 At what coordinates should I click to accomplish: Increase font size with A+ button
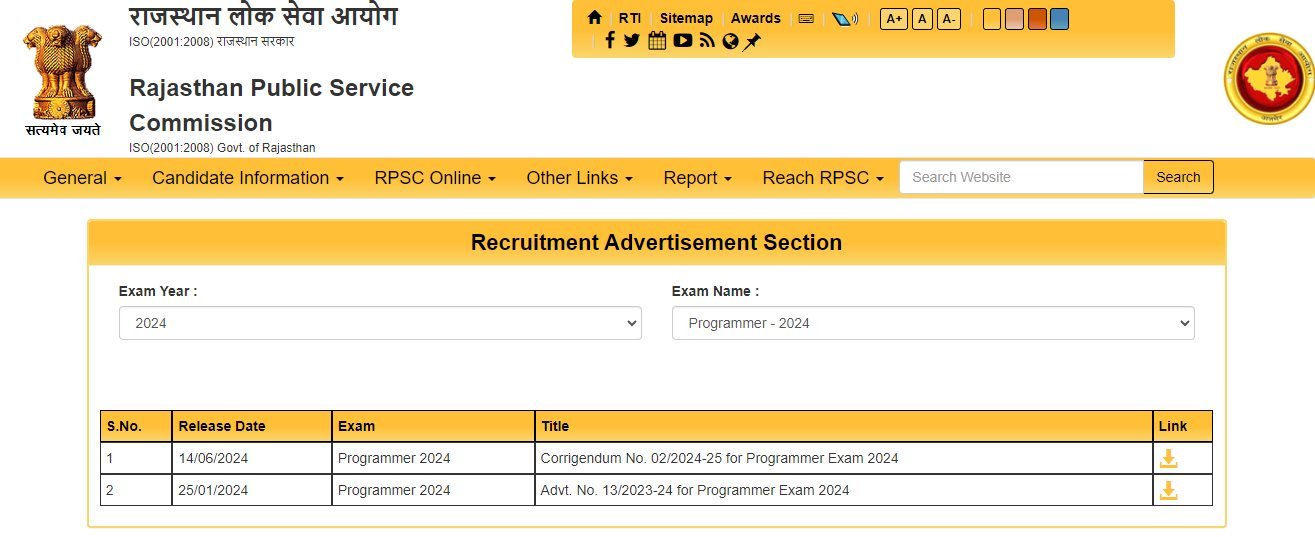click(893, 19)
